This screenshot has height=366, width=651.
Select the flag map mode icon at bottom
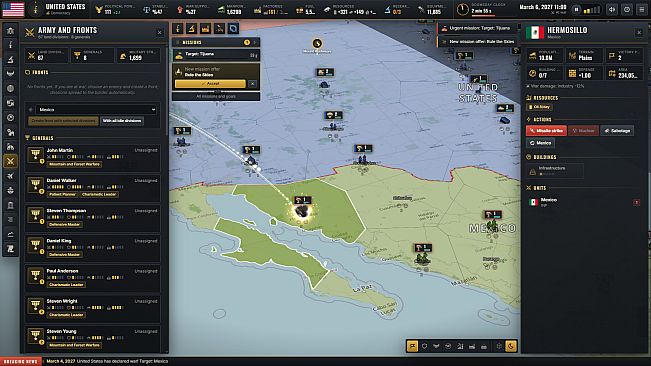point(412,346)
